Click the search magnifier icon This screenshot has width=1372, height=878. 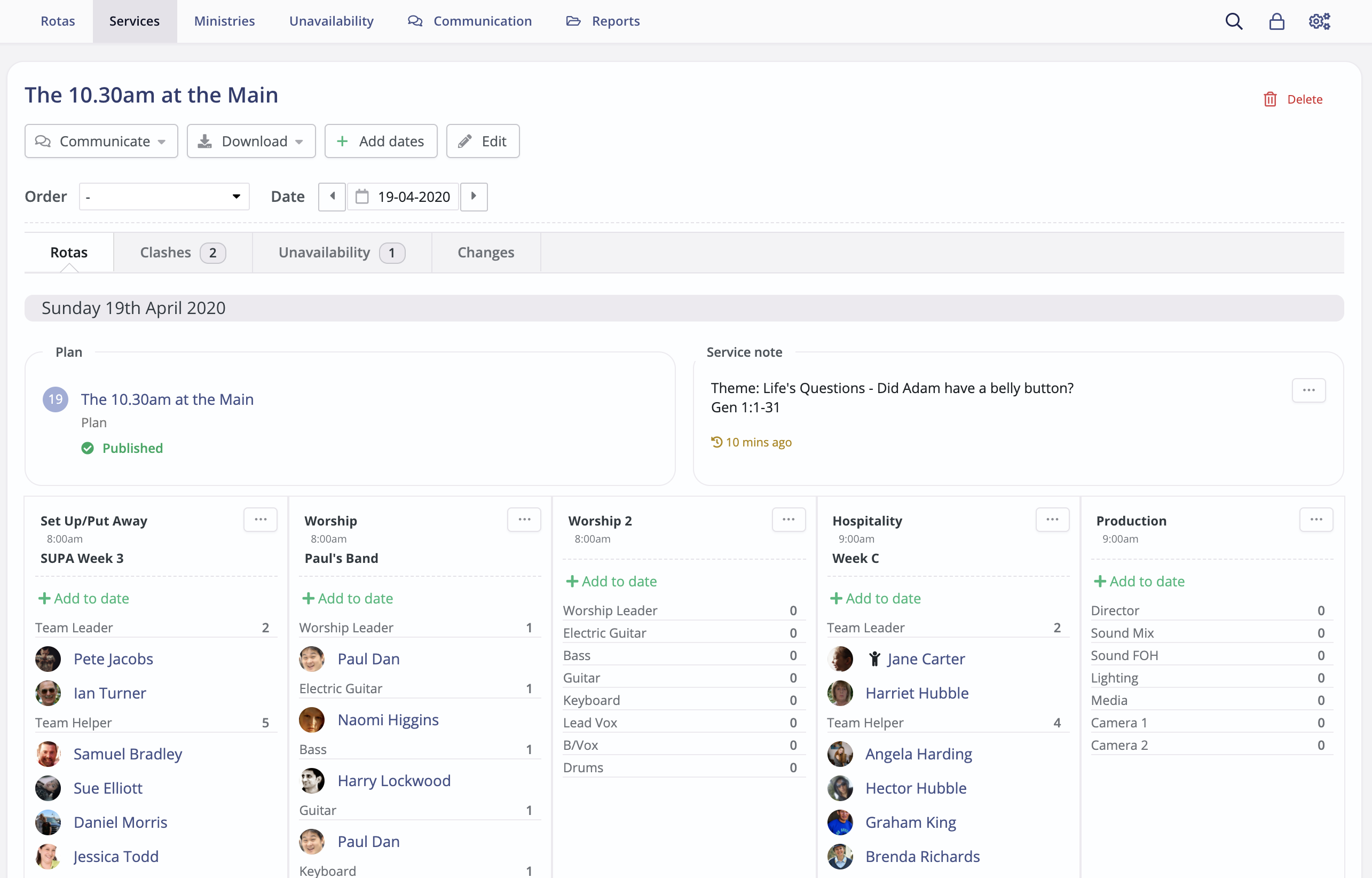[1234, 21]
